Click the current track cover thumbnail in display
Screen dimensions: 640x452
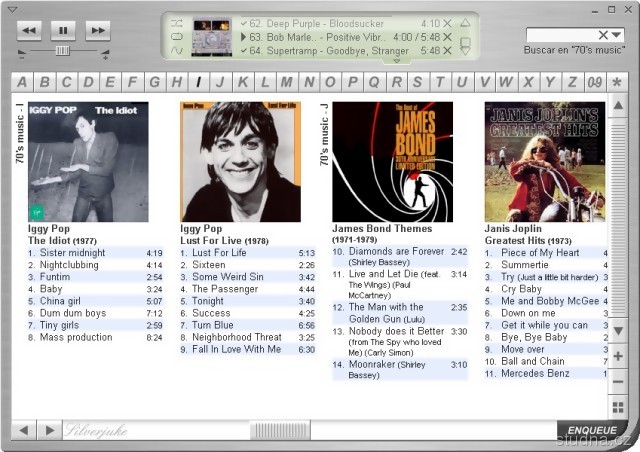pos(212,37)
